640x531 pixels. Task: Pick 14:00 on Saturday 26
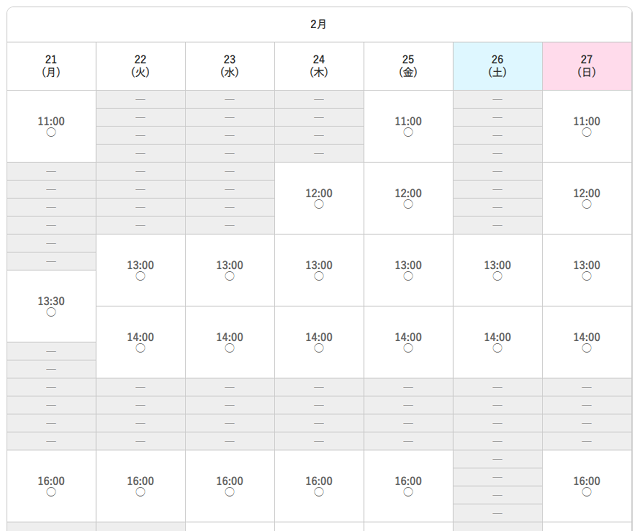498,342
